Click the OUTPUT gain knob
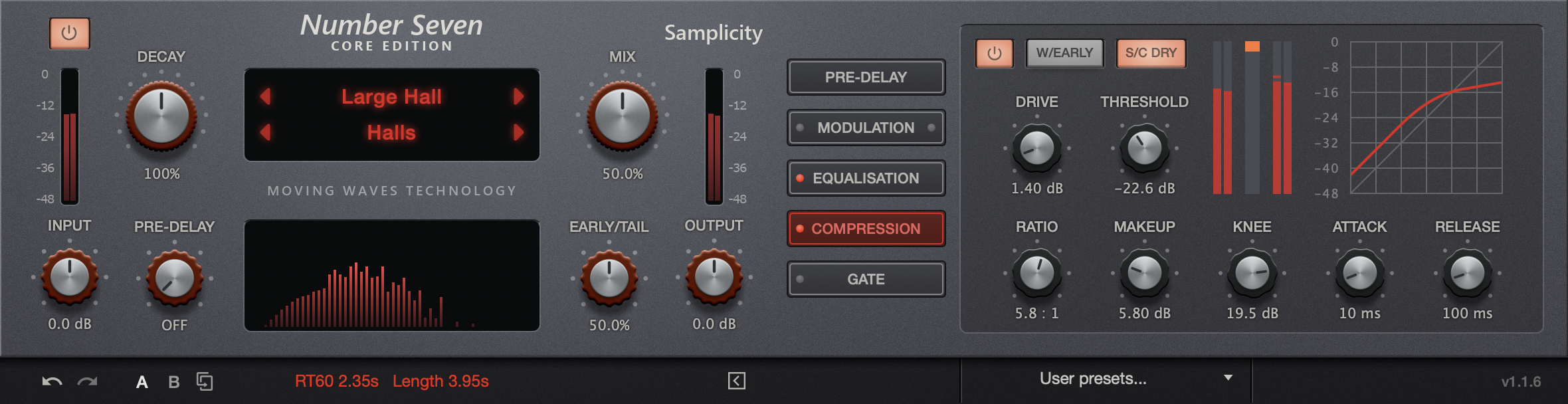 [714, 276]
